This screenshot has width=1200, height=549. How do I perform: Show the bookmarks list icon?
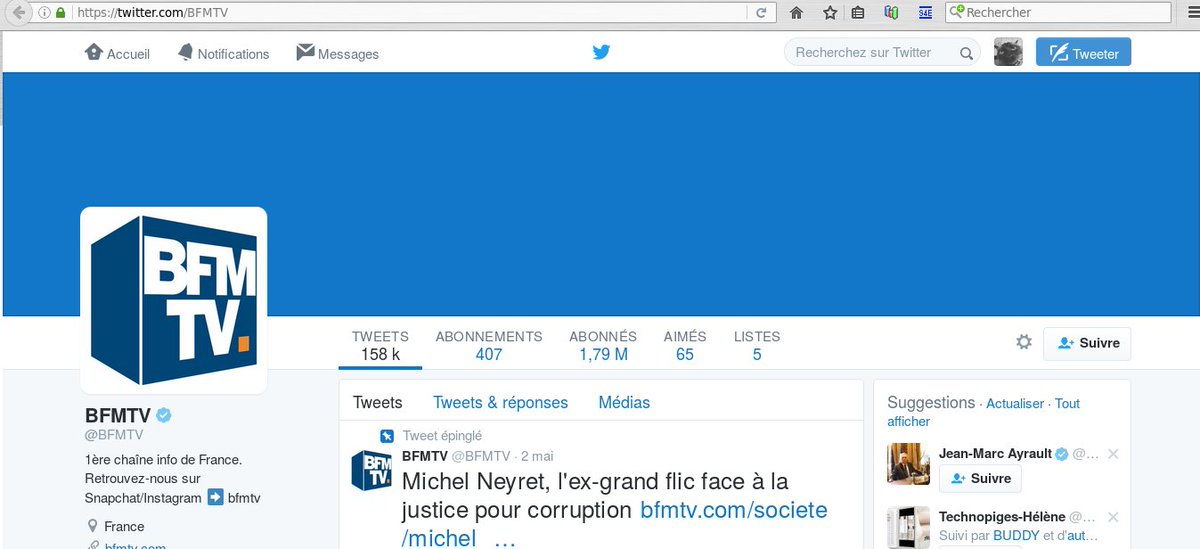point(858,13)
